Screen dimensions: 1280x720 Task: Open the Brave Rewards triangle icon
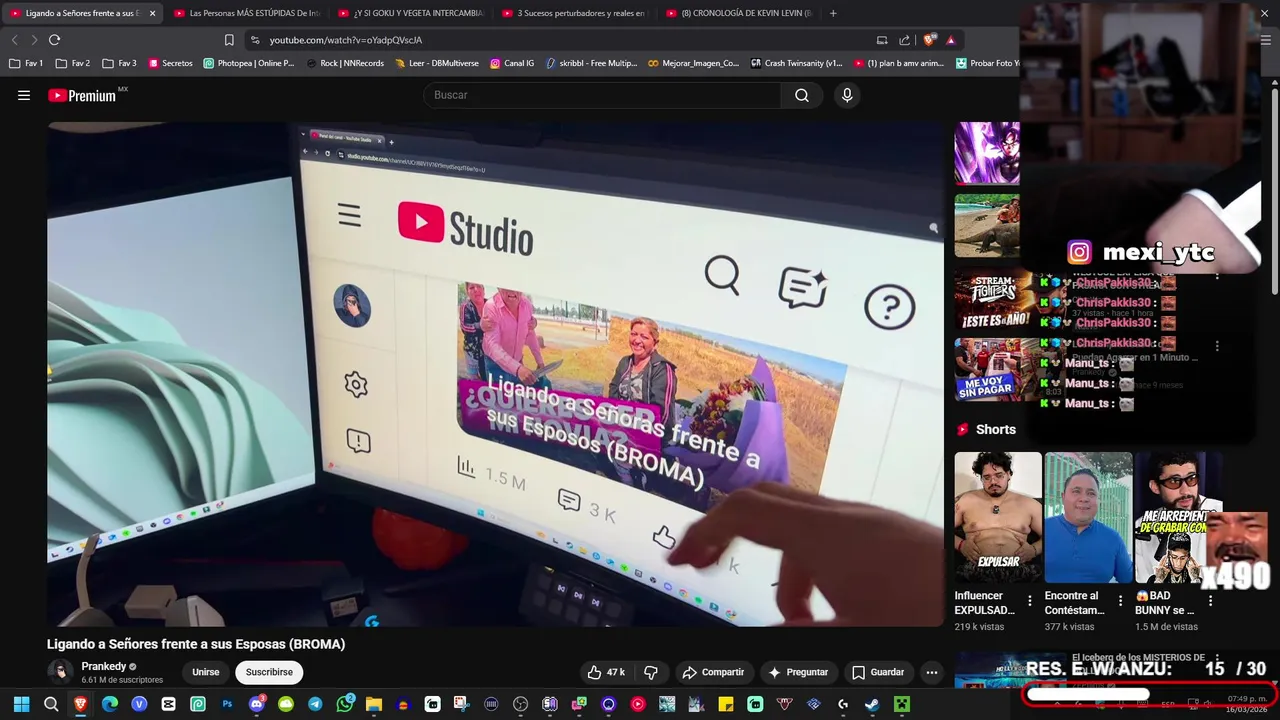point(950,40)
